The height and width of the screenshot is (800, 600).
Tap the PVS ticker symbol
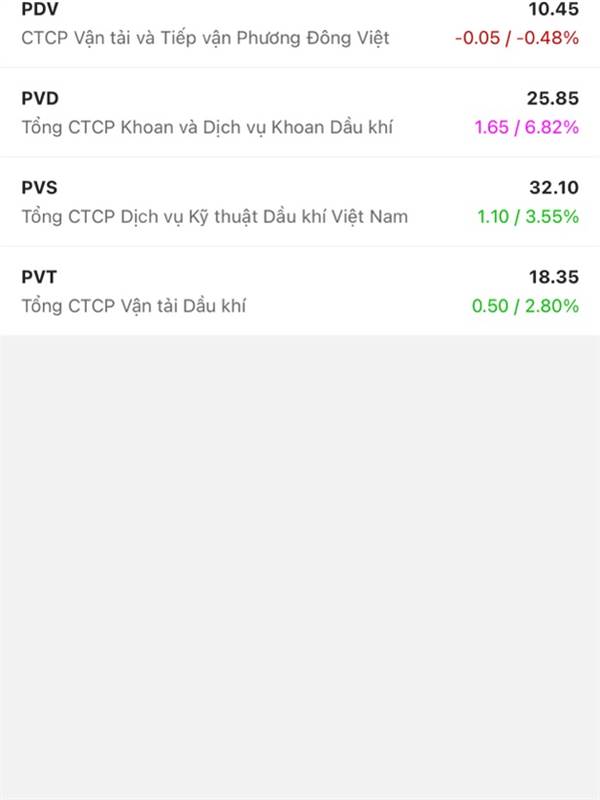(x=40, y=187)
